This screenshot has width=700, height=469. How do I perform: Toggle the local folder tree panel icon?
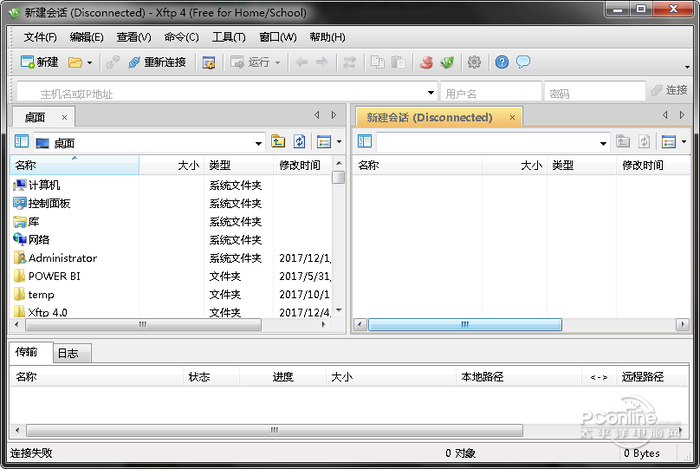[21, 142]
